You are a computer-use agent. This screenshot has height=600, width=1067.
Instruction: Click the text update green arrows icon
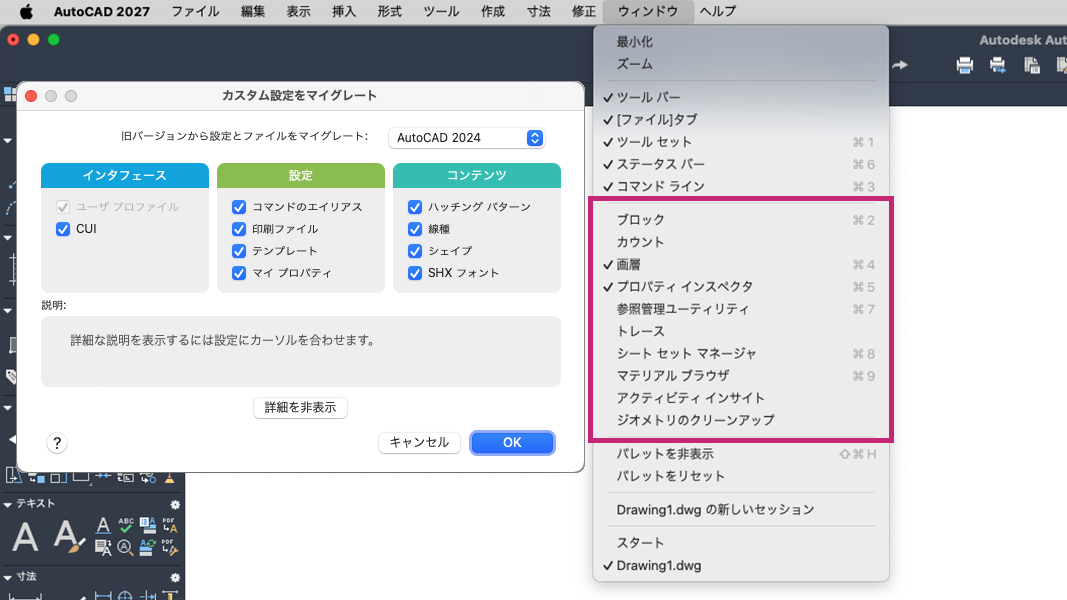pyautogui.click(x=148, y=547)
